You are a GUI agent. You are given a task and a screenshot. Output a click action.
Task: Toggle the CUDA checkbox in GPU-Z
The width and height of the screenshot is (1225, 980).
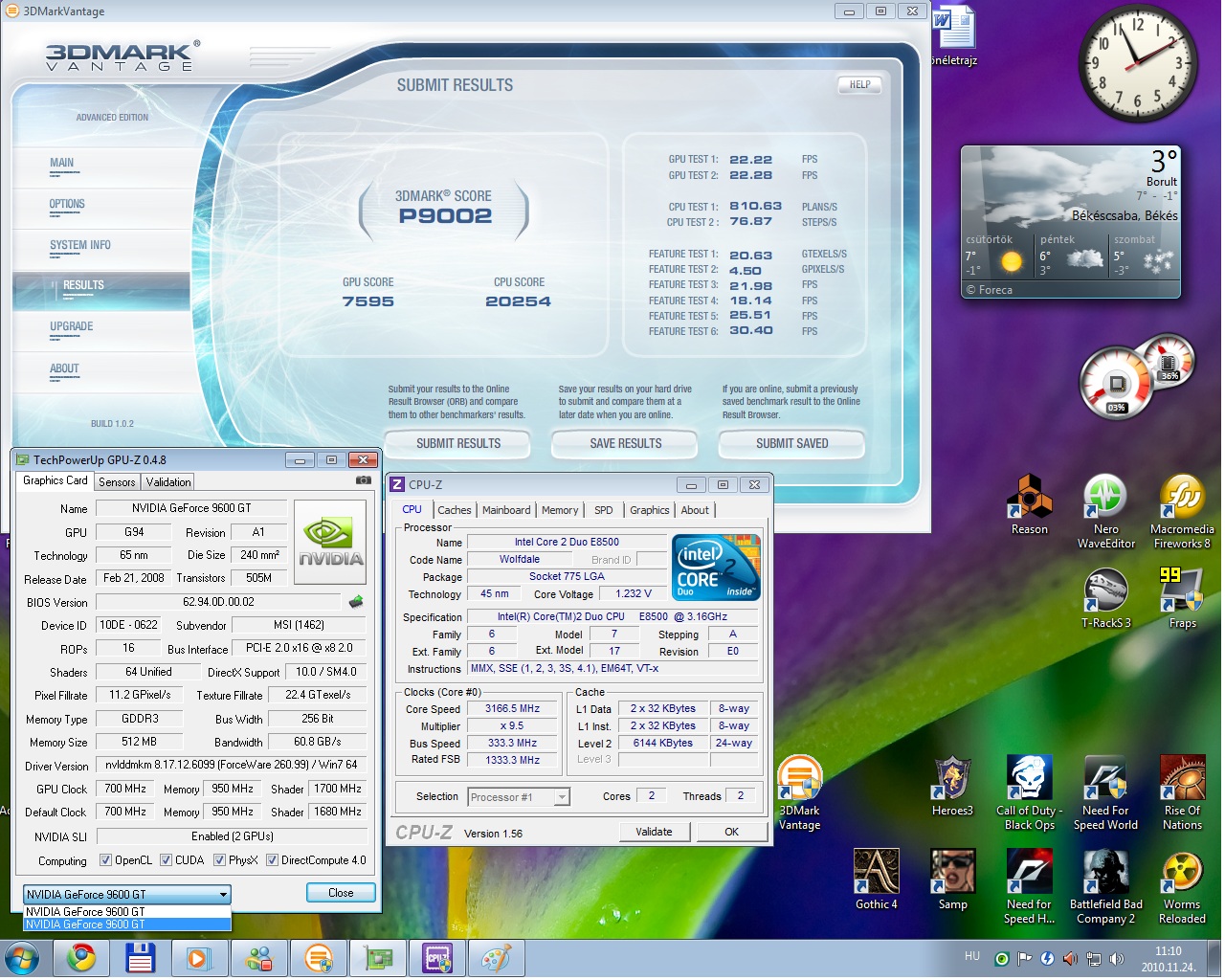tap(167, 859)
